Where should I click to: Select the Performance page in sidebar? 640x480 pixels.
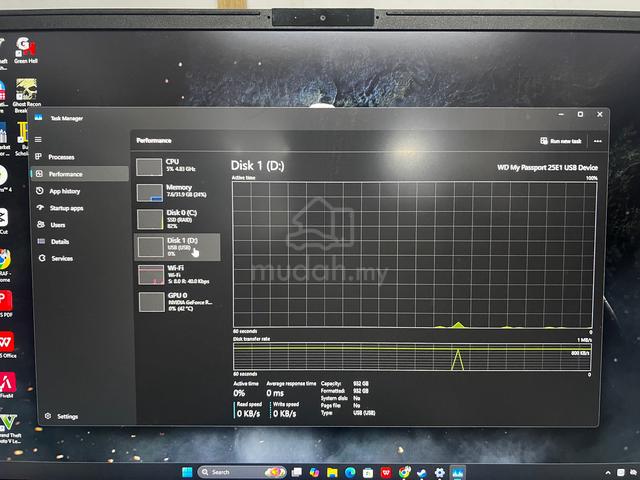[x=80, y=174]
